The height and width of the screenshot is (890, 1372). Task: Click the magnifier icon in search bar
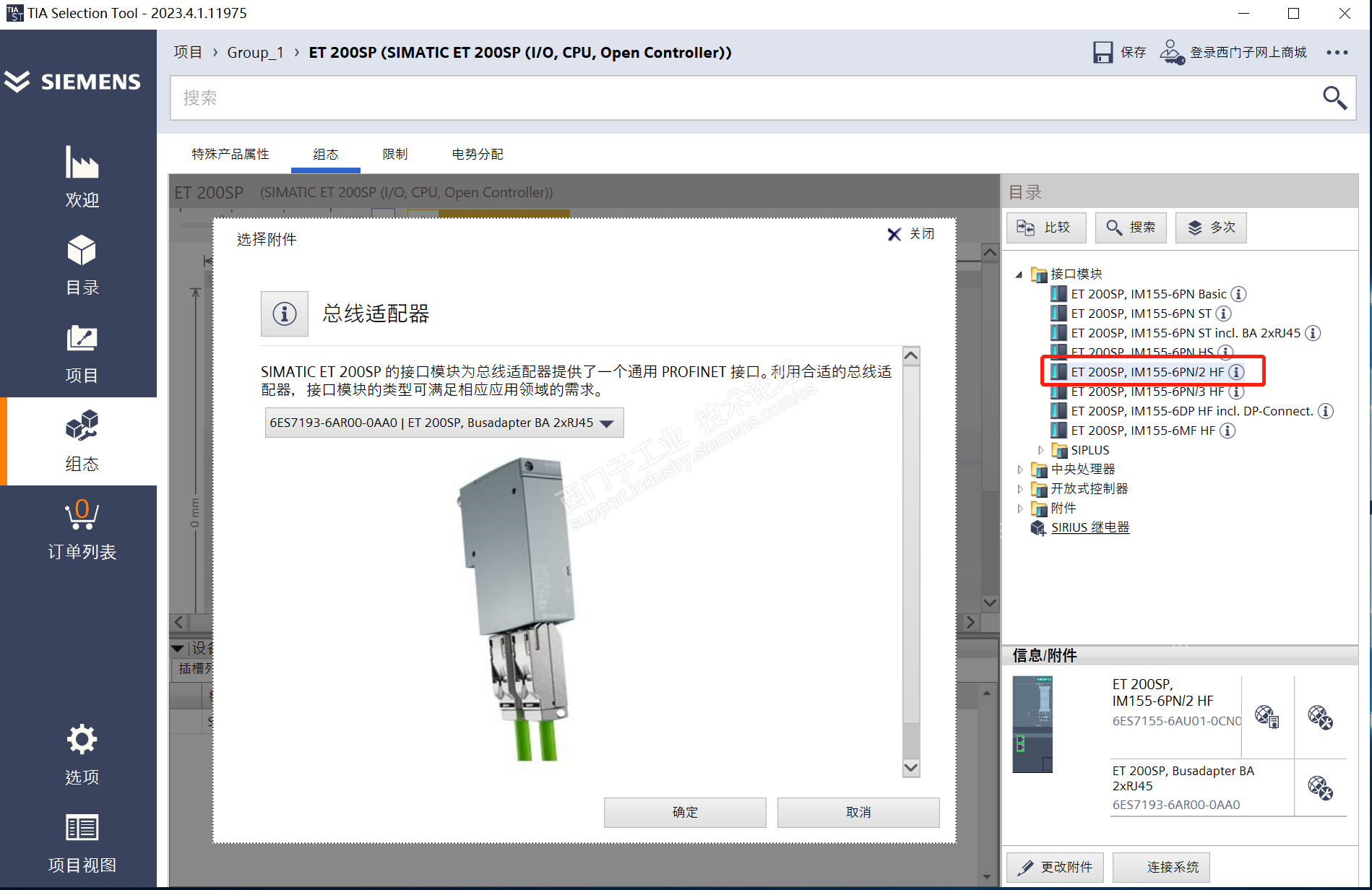coord(1334,98)
